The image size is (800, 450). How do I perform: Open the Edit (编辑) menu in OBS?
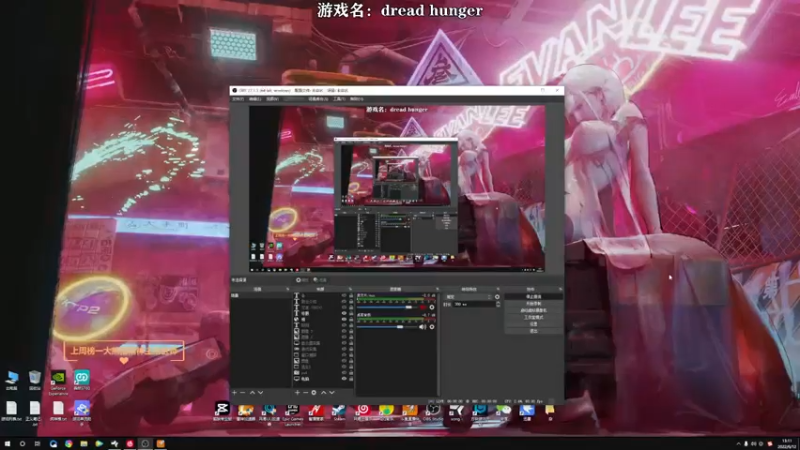pyautogui.click(x=255, y=99)
